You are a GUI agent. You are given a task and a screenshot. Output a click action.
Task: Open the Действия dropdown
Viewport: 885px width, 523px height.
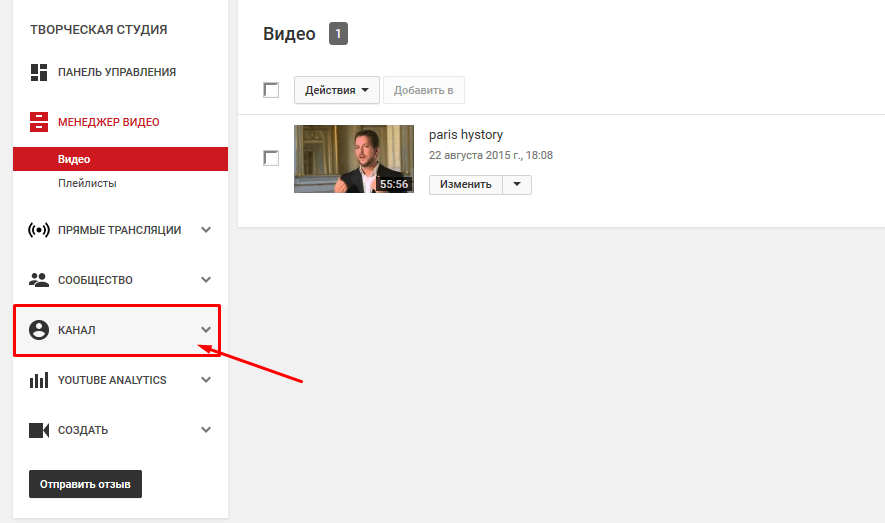336,90
